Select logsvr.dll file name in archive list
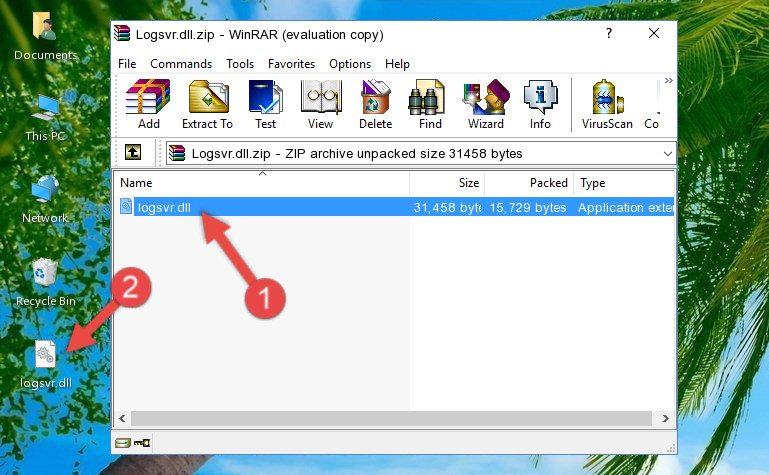Screen dimensions: 769x475 pyautogui.click(x=164, y=207)
